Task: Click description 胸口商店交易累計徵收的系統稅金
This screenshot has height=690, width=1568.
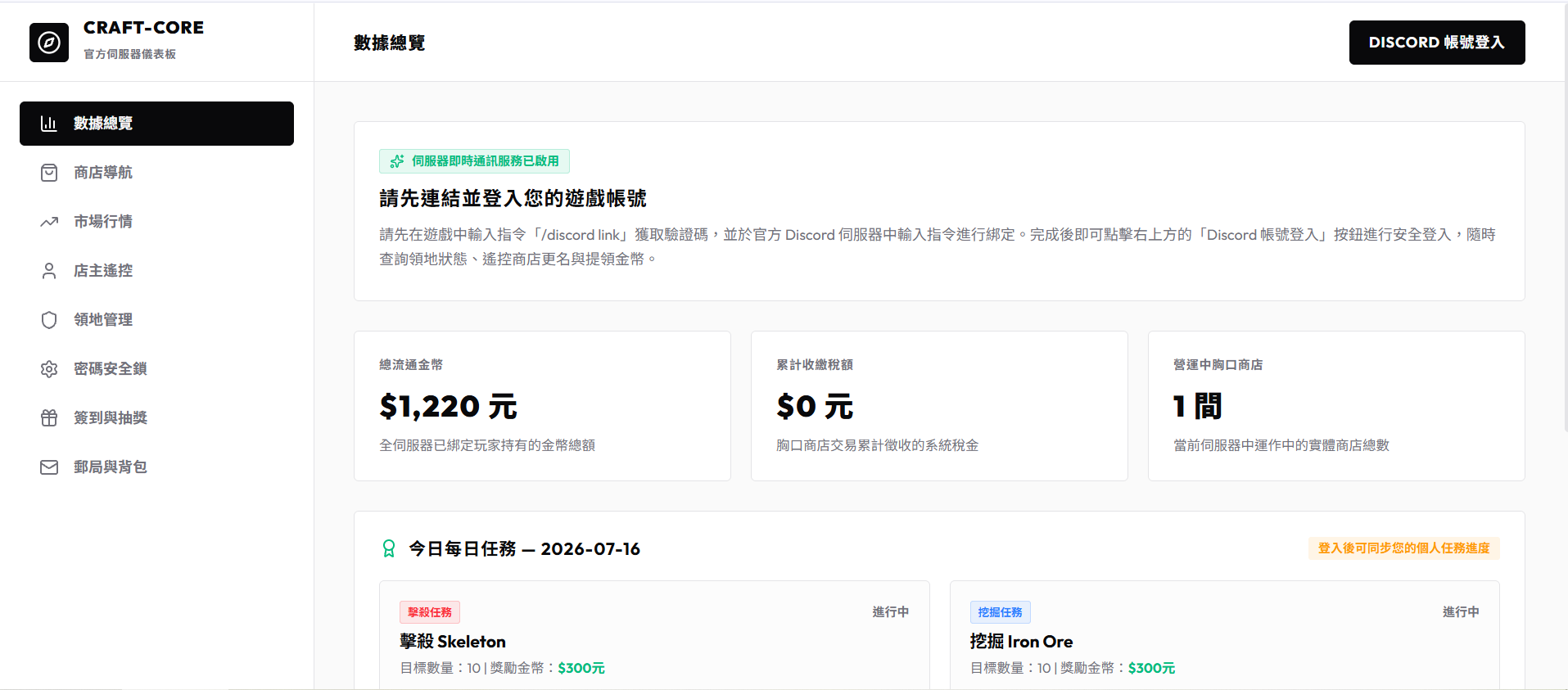Action: [x=877, y=445]
